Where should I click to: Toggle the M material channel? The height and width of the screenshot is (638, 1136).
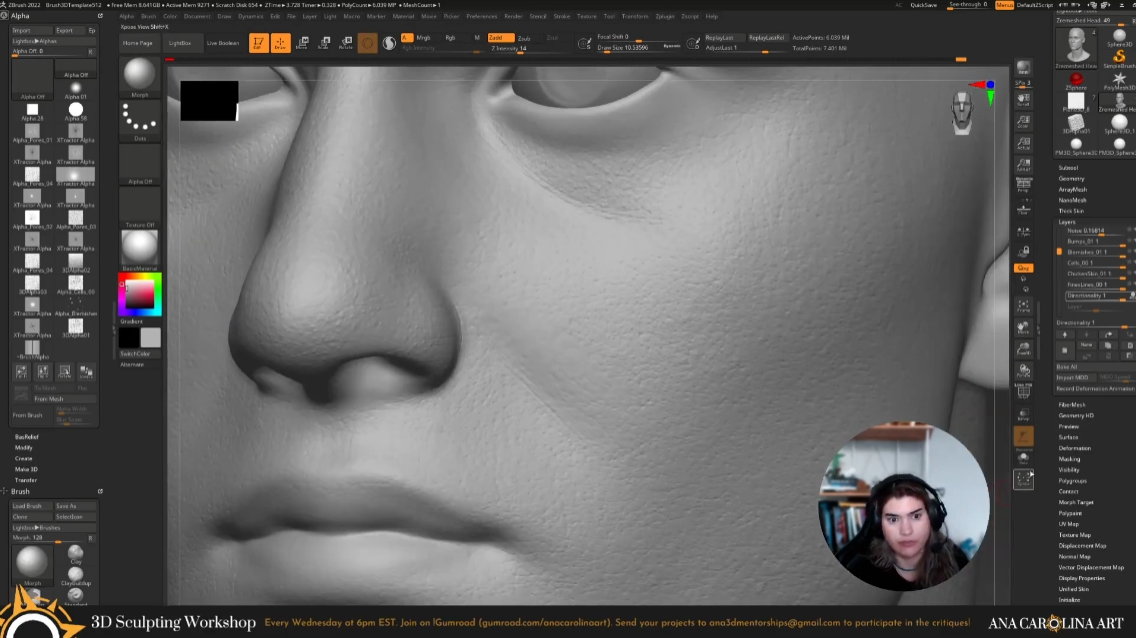[477, 38]
